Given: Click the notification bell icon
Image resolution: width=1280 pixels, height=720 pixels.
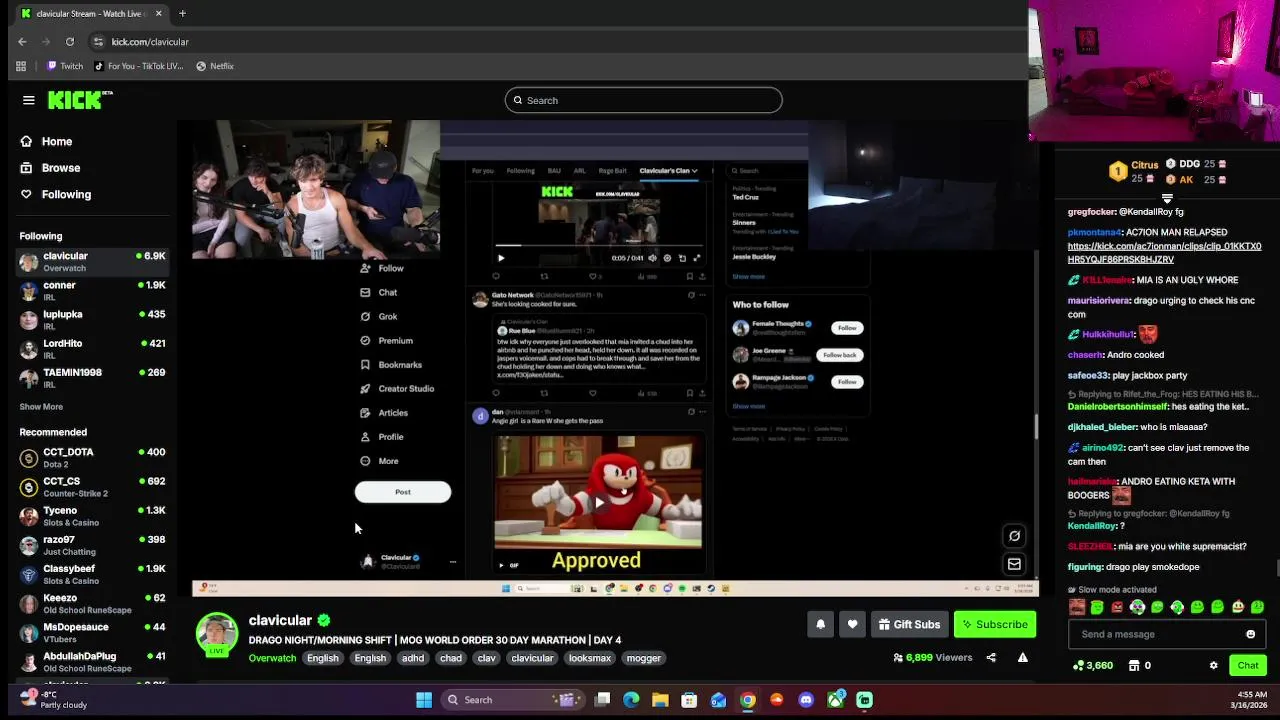Looking at the screenshot, I should 820,624.
